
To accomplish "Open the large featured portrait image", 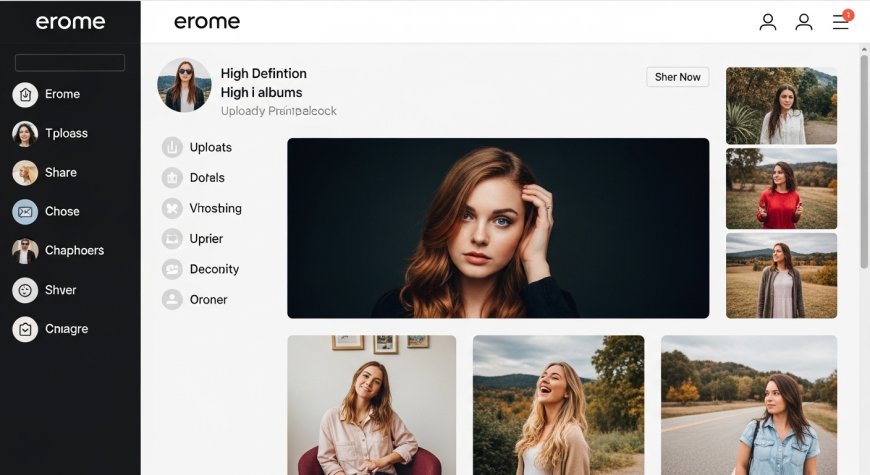I will [x=498, y=228].
